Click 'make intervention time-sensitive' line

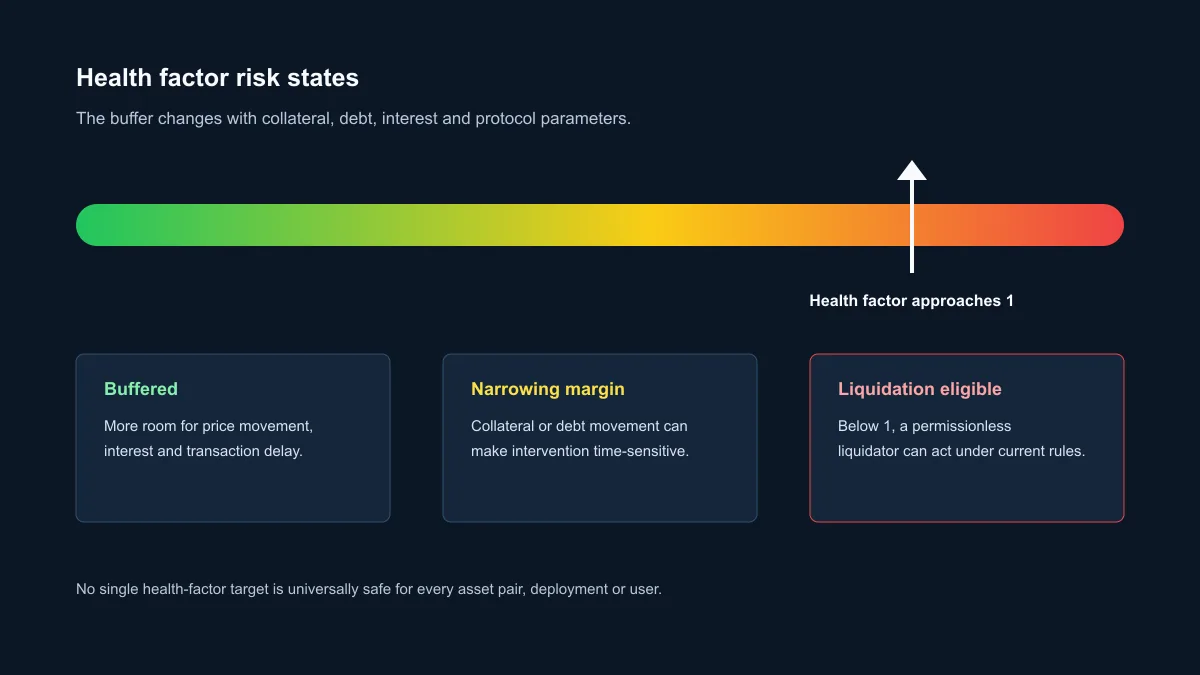click(580, 451)
